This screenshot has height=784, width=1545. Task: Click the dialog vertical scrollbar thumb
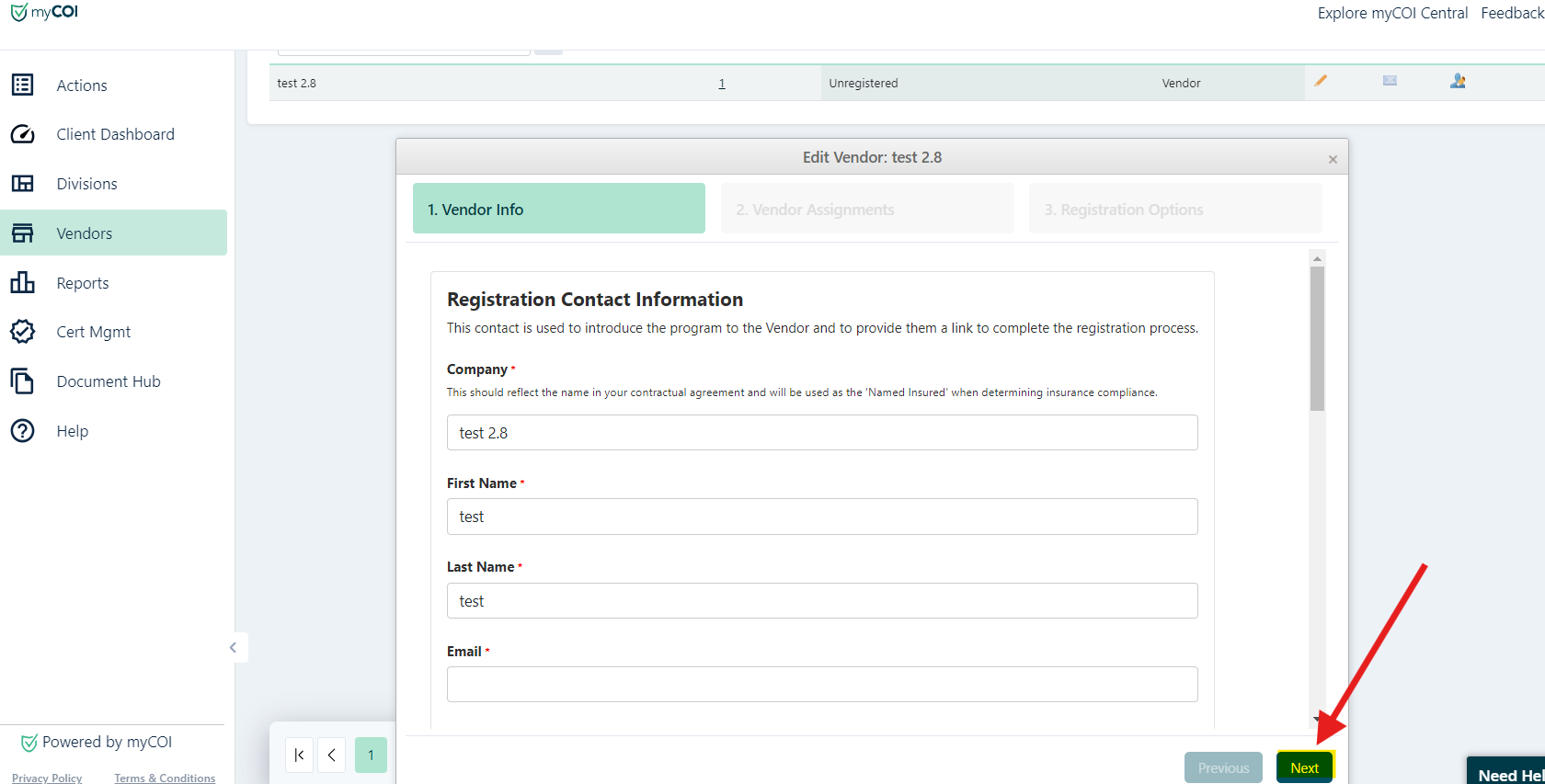(x=1317, y=338)
